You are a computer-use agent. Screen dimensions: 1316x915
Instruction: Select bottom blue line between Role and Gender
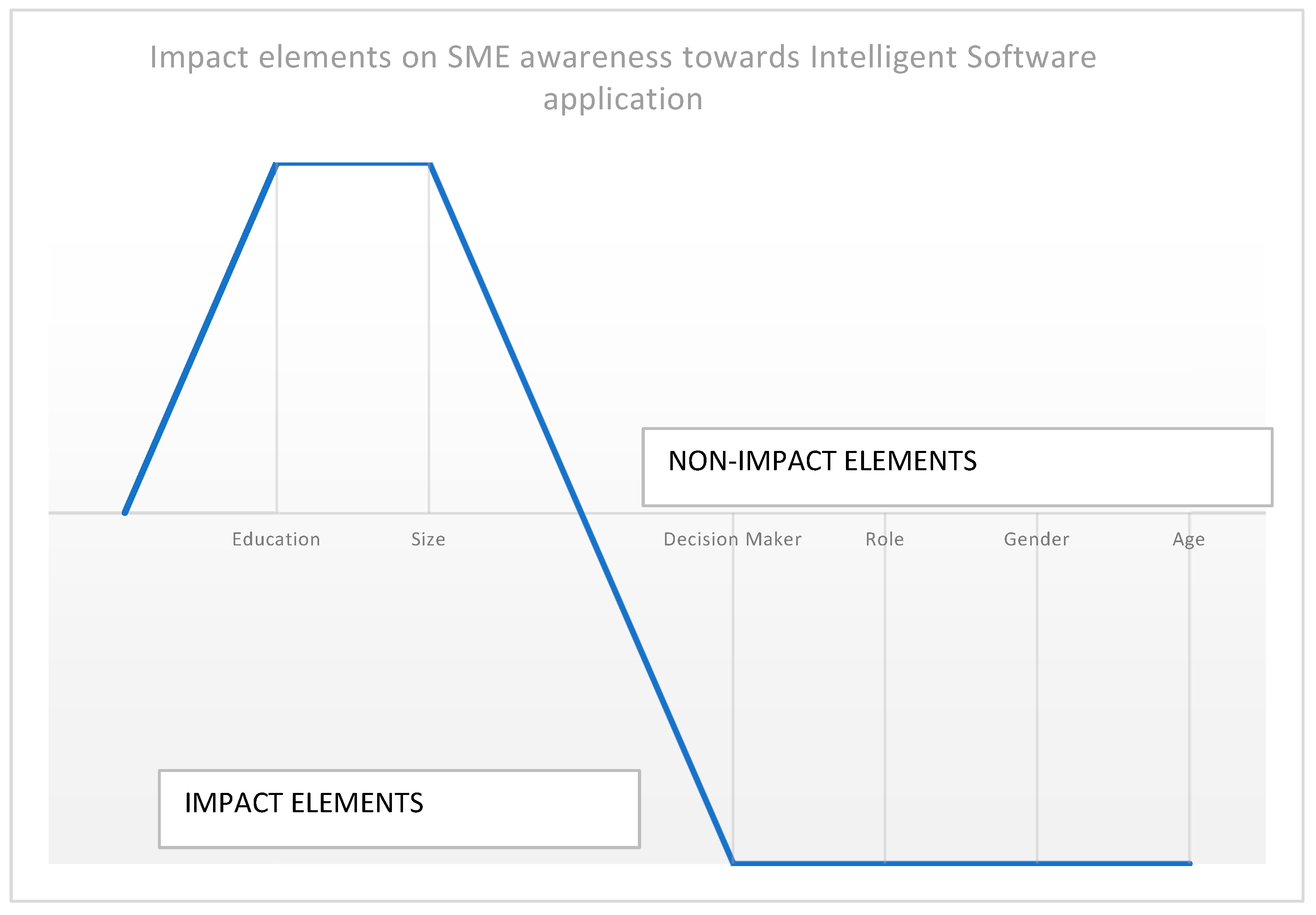(961, 863)
